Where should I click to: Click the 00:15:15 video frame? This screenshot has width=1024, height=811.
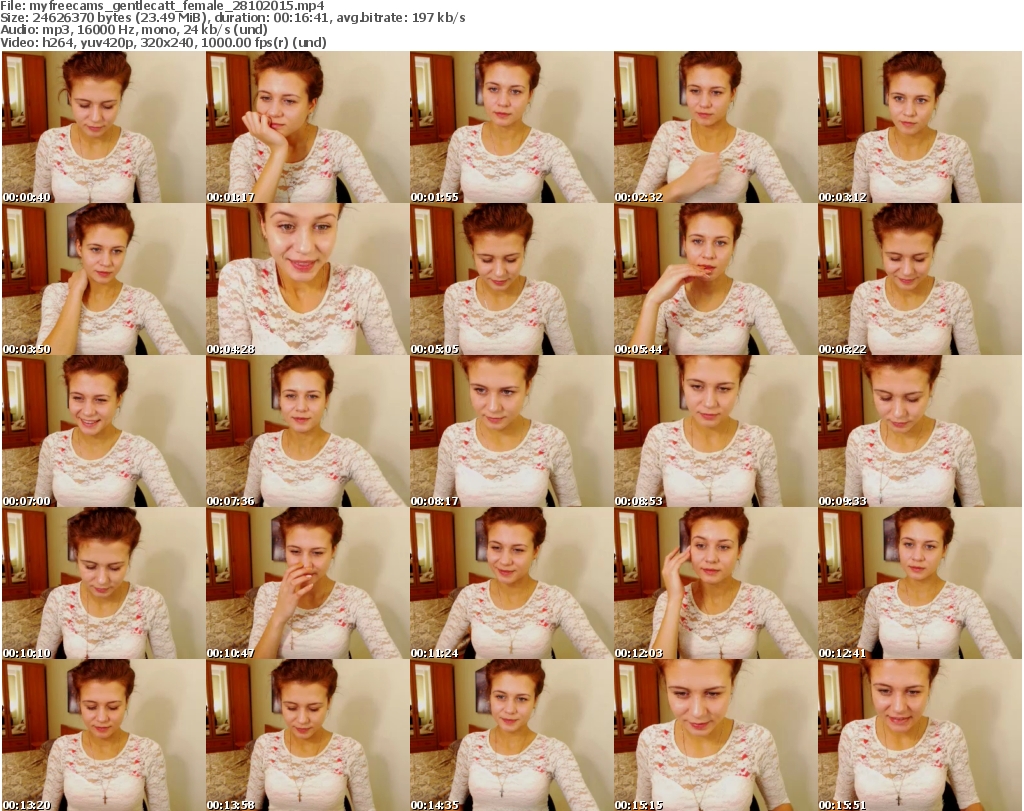coord(715,735)
